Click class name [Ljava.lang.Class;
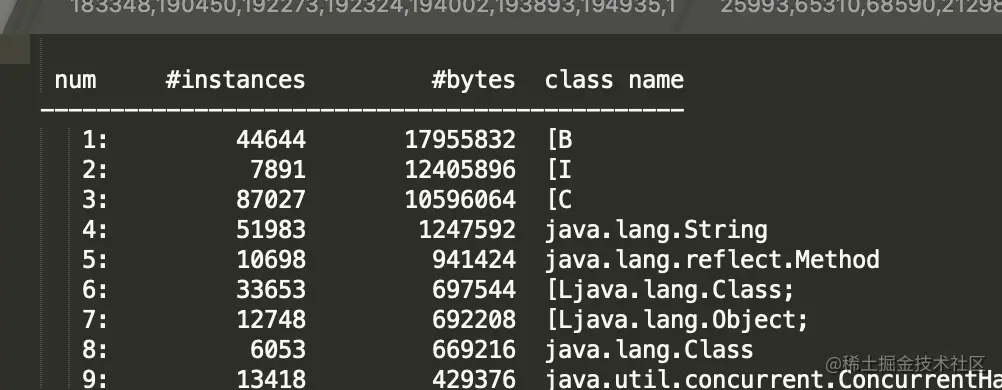This screenshot has width=1002, height=390. click(x=670, y=290)
